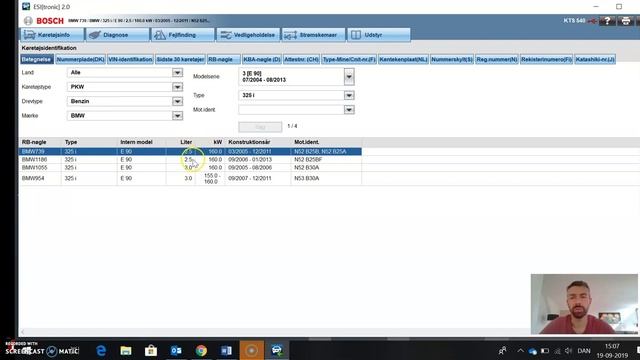Select the Nummerskylt(S) sub-tab
Screen dimensions: 640x360
click(452, 60)
